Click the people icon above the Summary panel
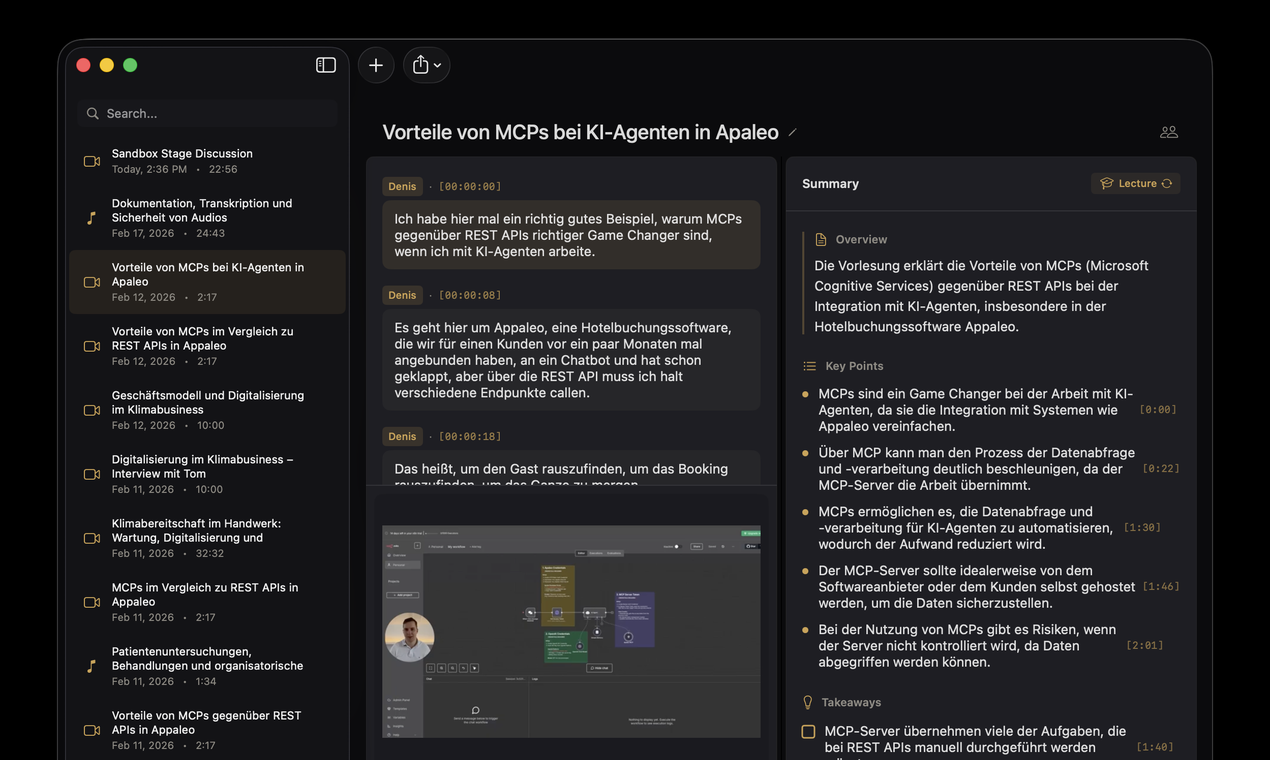Viewport: 1270px width, 760px height. click(x=1168, y=131)
